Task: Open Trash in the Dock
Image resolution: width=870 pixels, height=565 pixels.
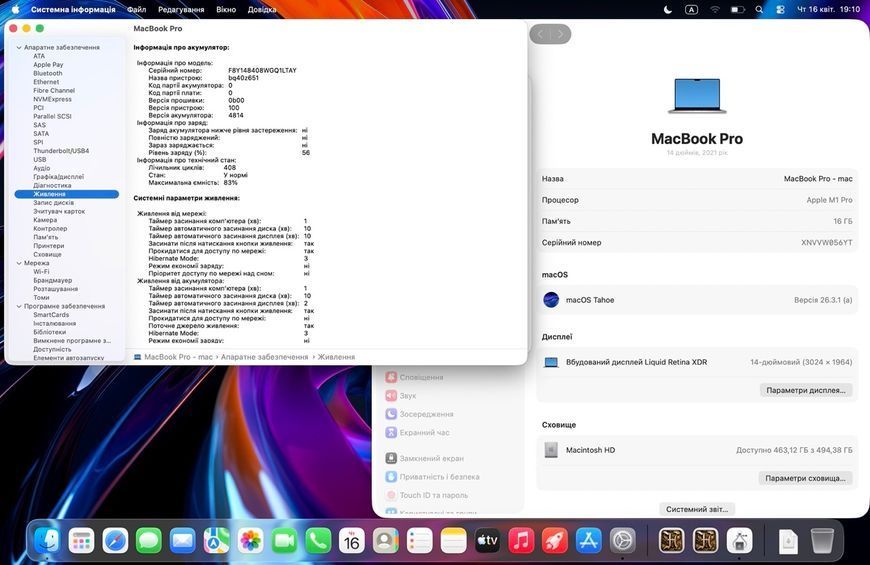Action: (x=822, y=541)
